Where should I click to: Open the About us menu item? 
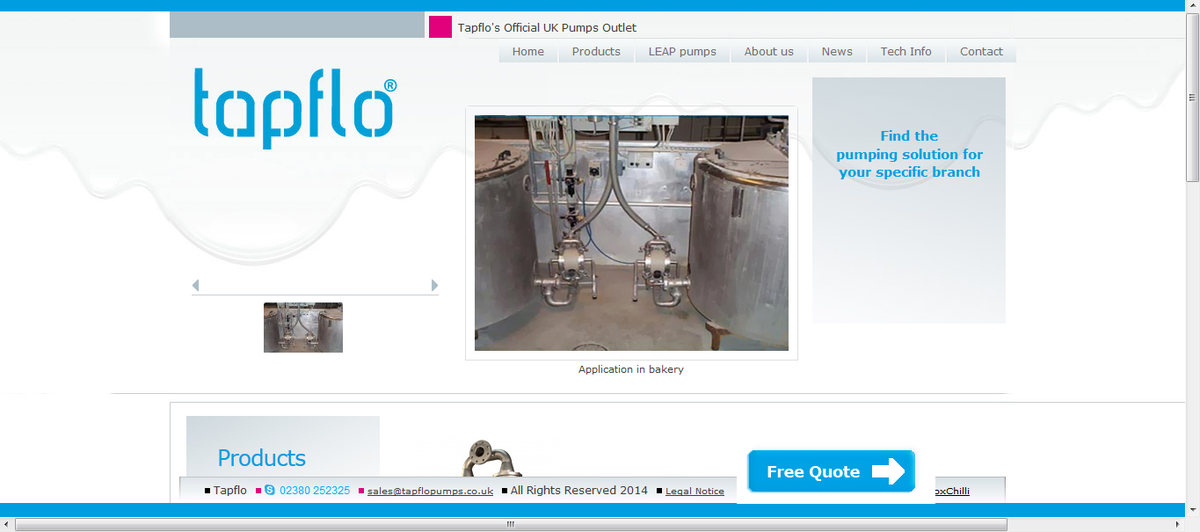click(x=769, y=52)
